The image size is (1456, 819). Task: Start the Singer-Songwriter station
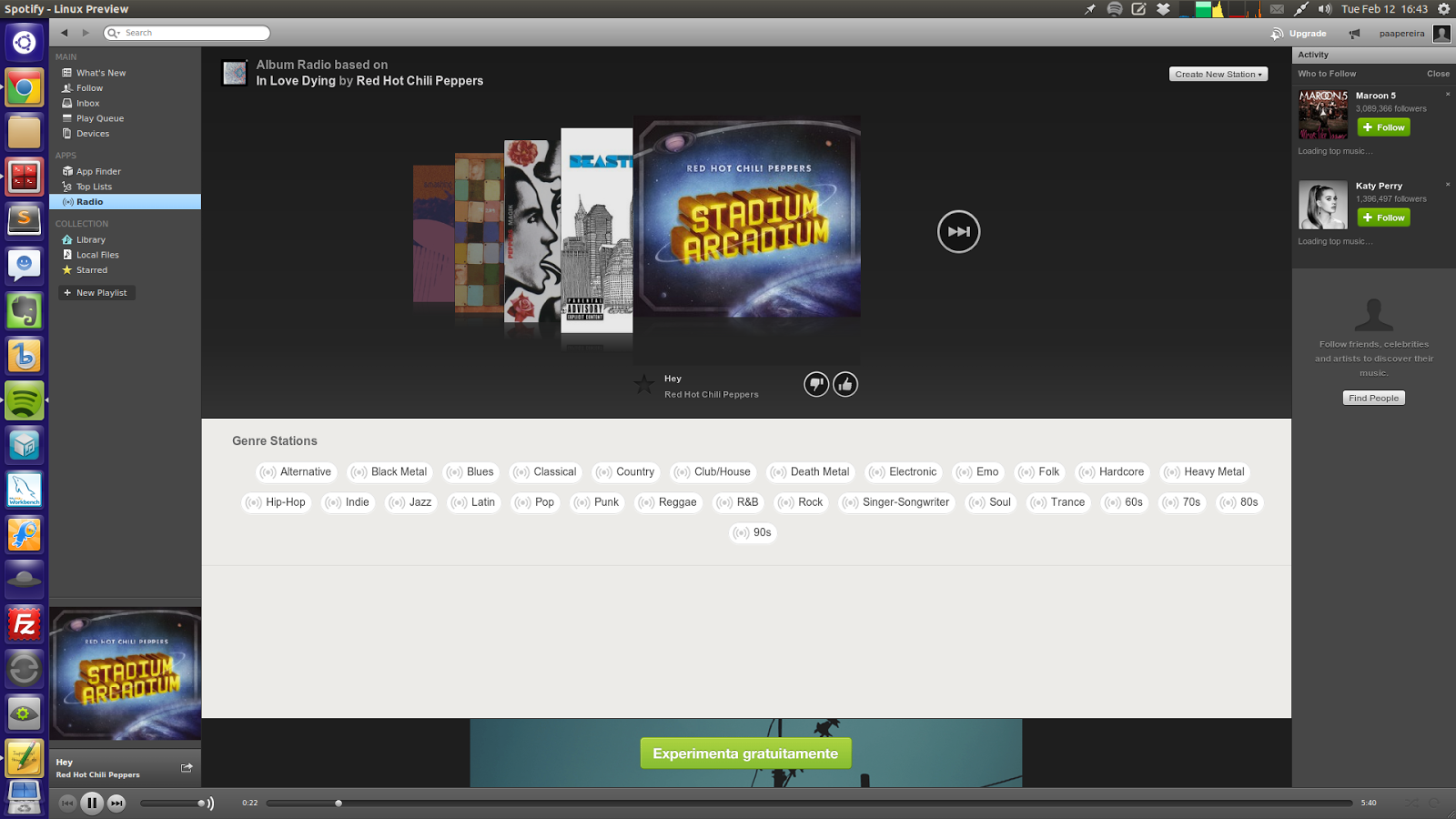(896, 502)
